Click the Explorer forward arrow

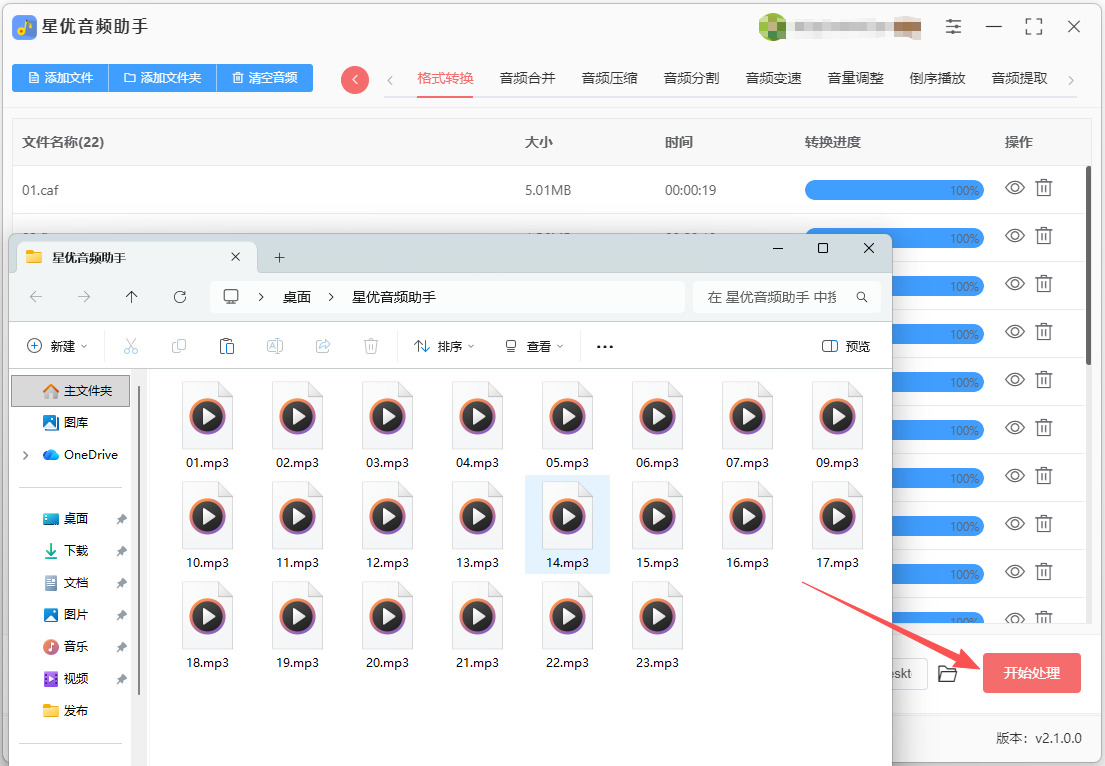tap(84, 297)
